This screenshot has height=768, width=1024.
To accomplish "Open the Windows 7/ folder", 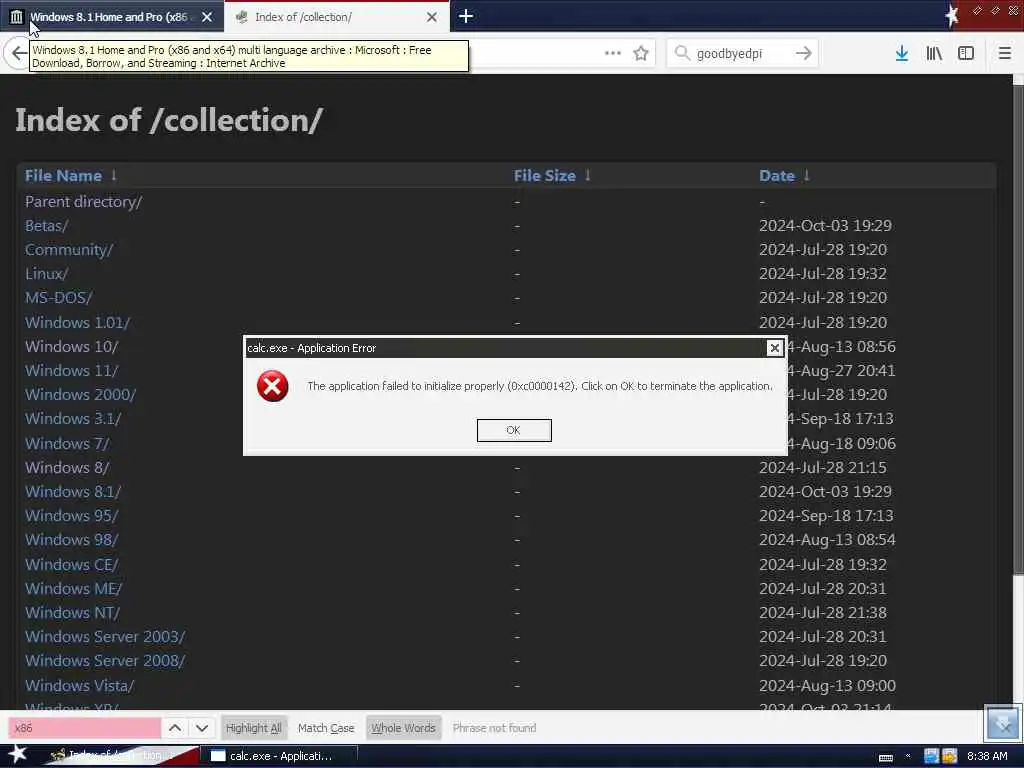I will (67, 443).
